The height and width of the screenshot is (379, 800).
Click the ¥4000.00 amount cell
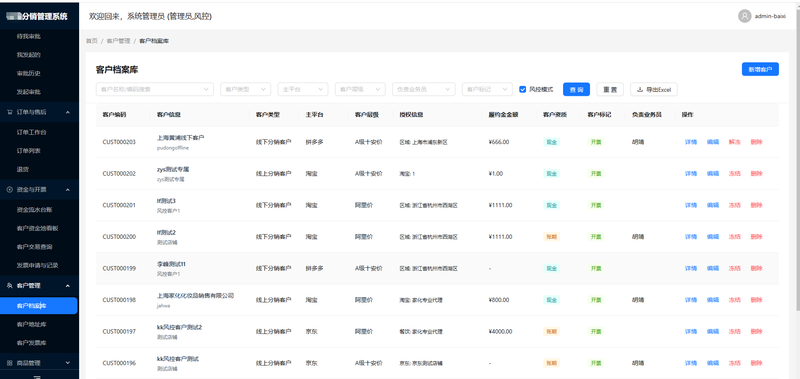[500, 332]
